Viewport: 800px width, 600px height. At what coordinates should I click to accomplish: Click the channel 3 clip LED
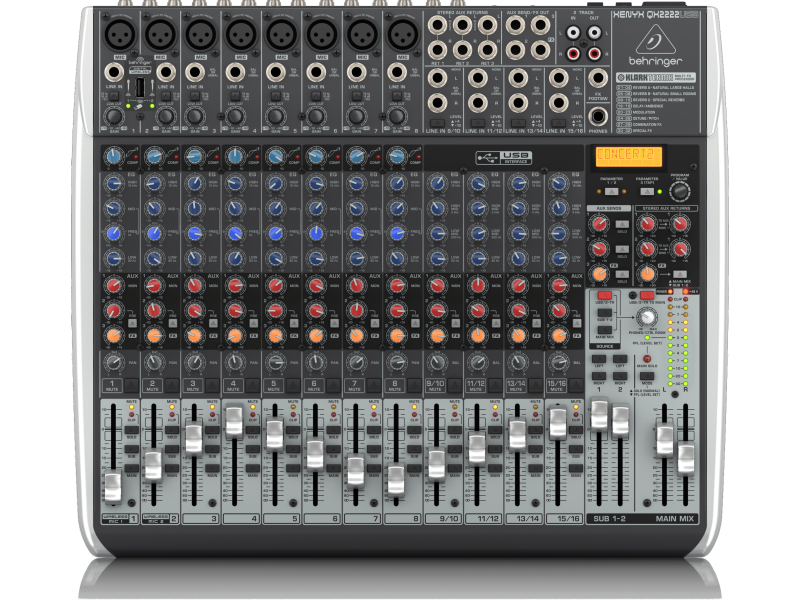[x=212, y=415]
